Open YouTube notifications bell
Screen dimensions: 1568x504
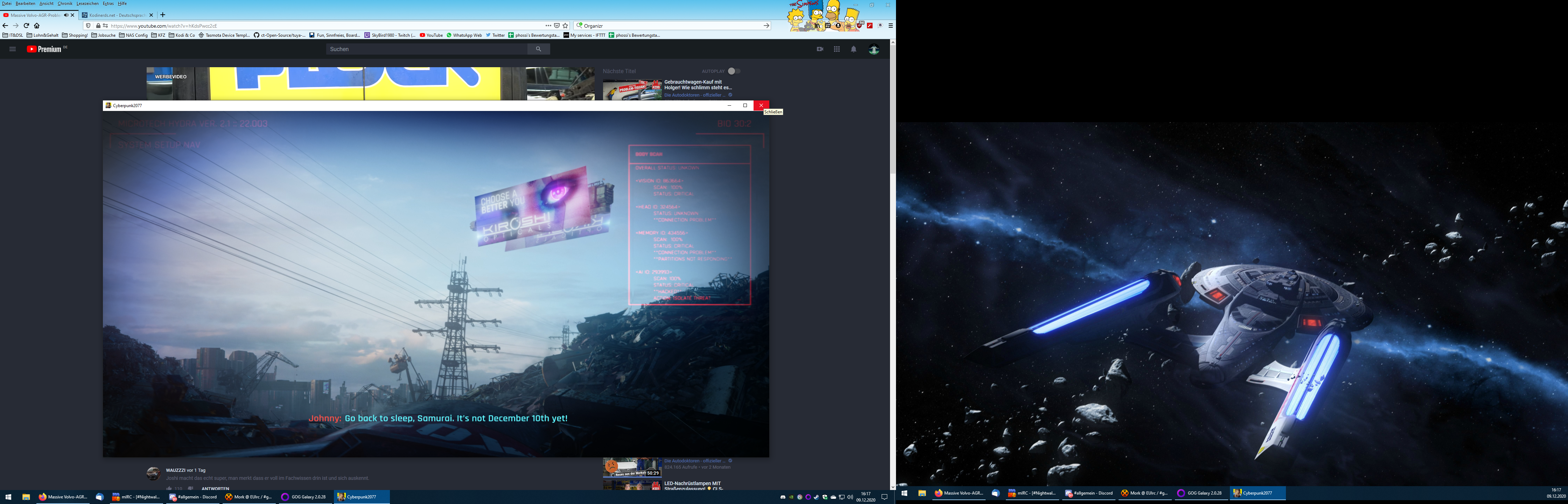point(853,49)
